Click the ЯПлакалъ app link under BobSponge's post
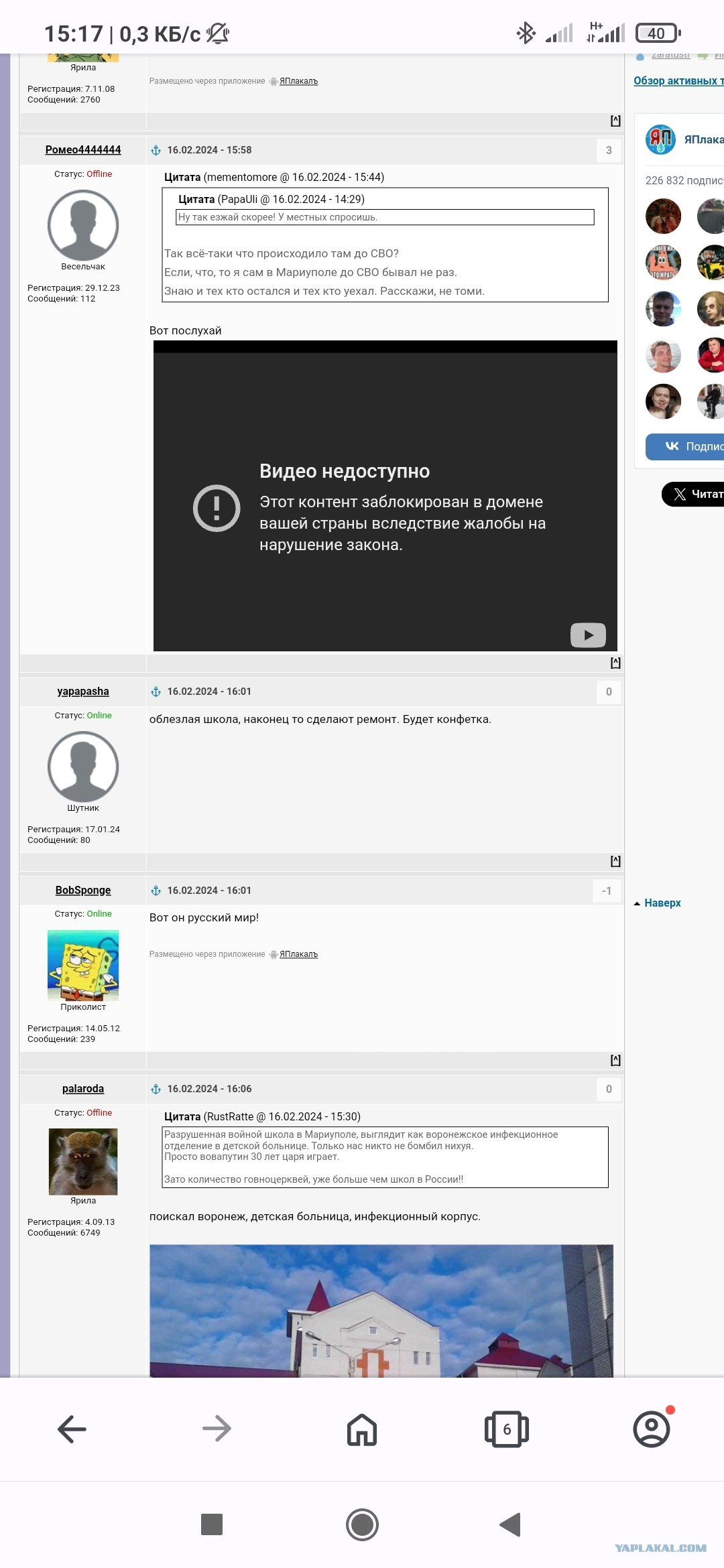This screenshot has width=724, height=1568. pos(298,954)
